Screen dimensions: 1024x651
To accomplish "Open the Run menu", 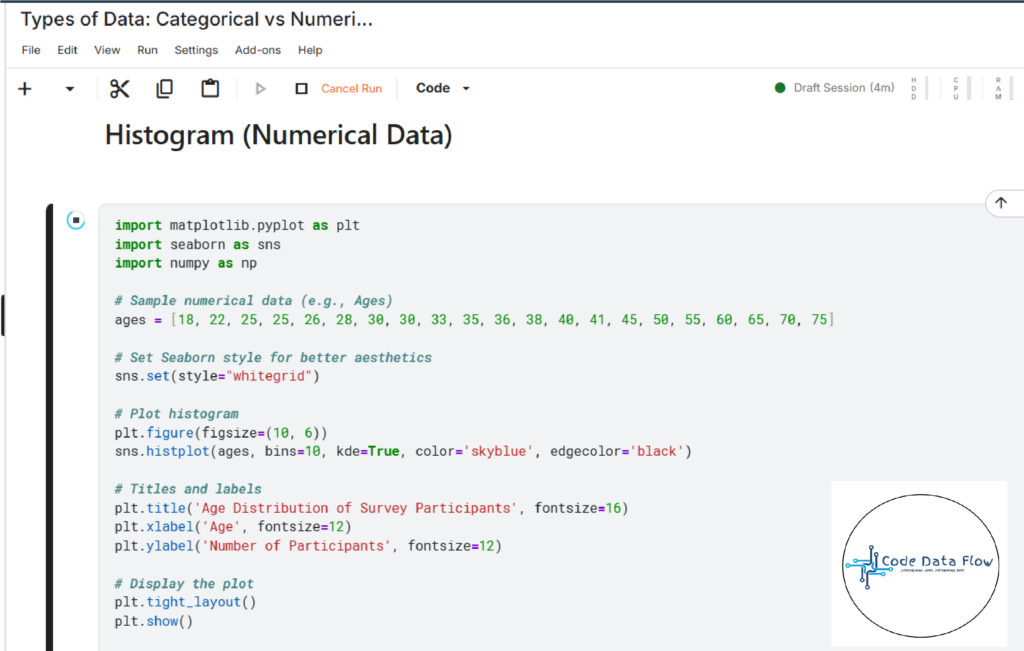I will click(x=147, y=50).
